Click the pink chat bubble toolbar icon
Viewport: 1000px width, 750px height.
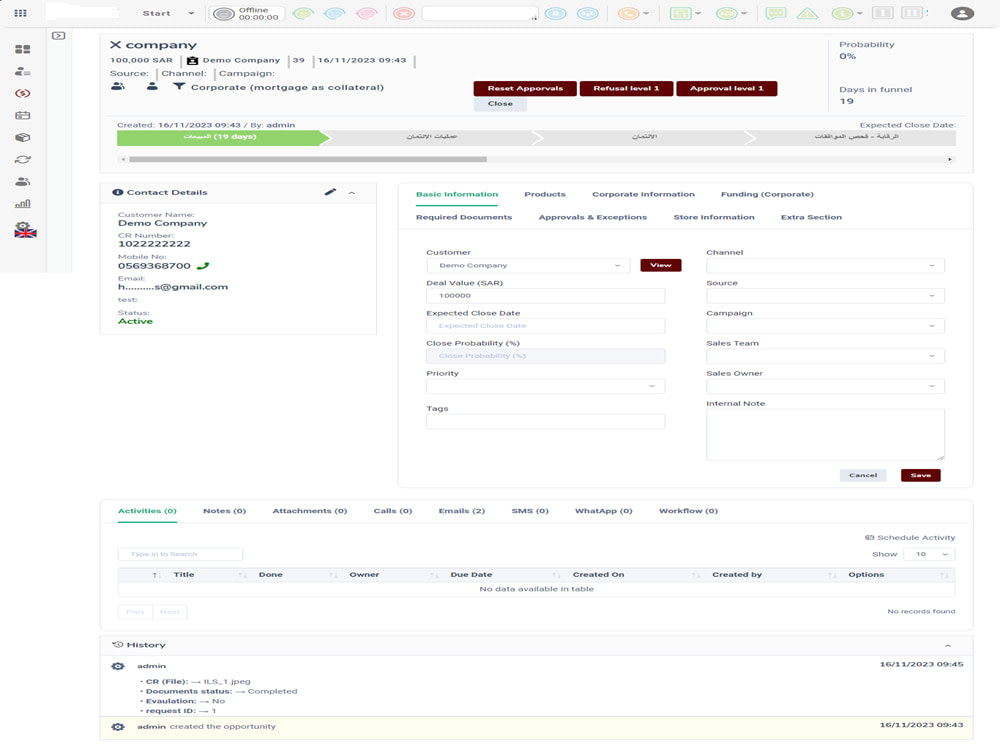367,13
